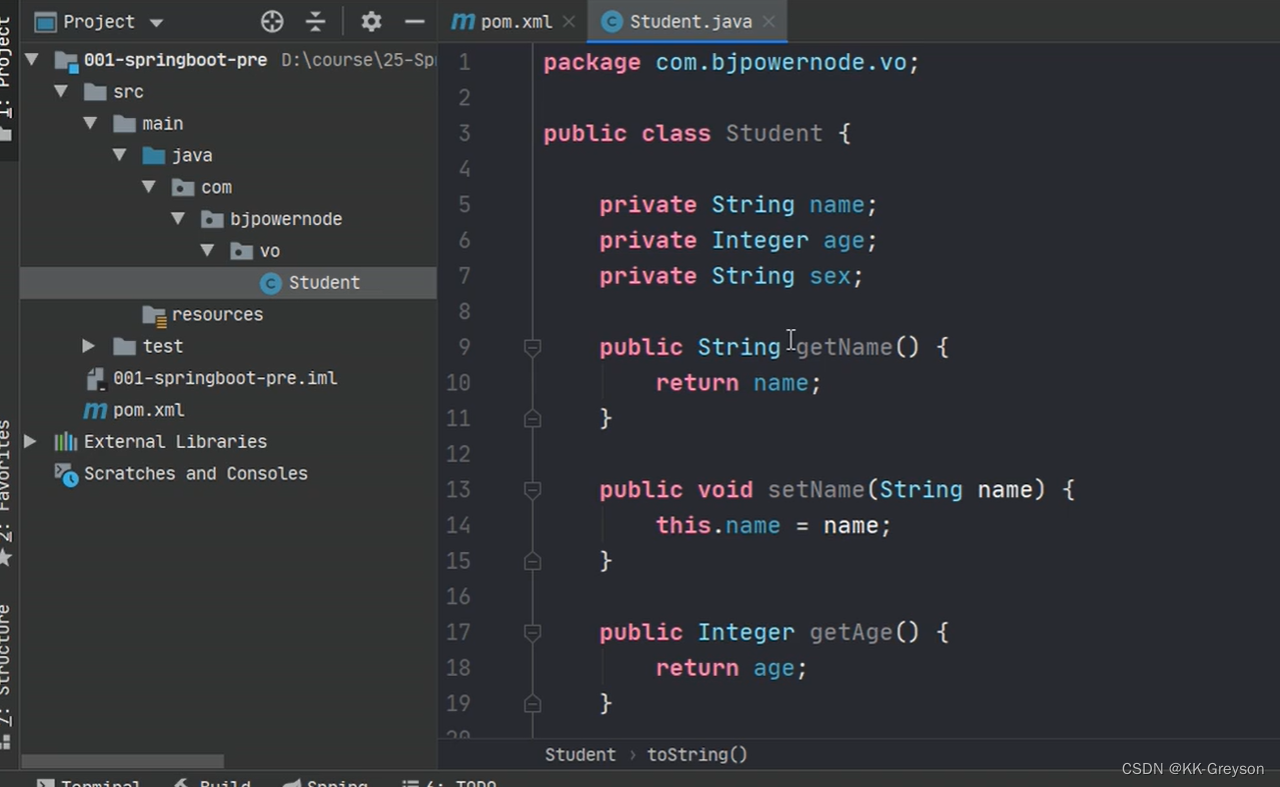Expand External Libraries node

point(30,441)
